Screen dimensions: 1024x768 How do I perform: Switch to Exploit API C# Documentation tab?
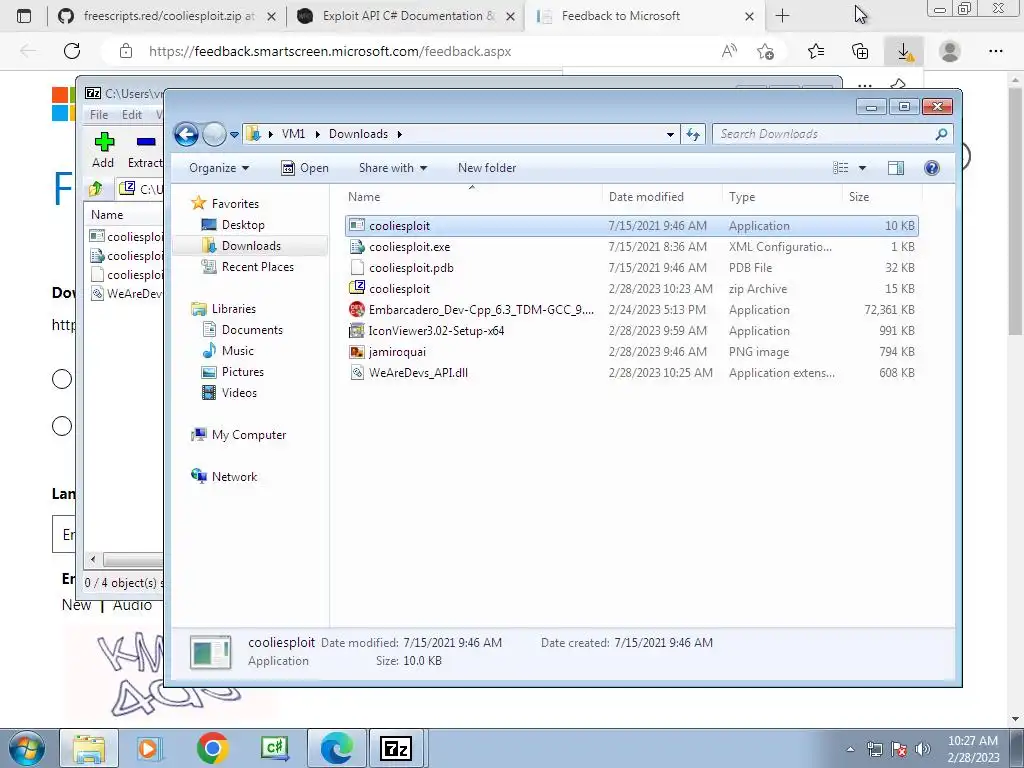click(404, 16)
